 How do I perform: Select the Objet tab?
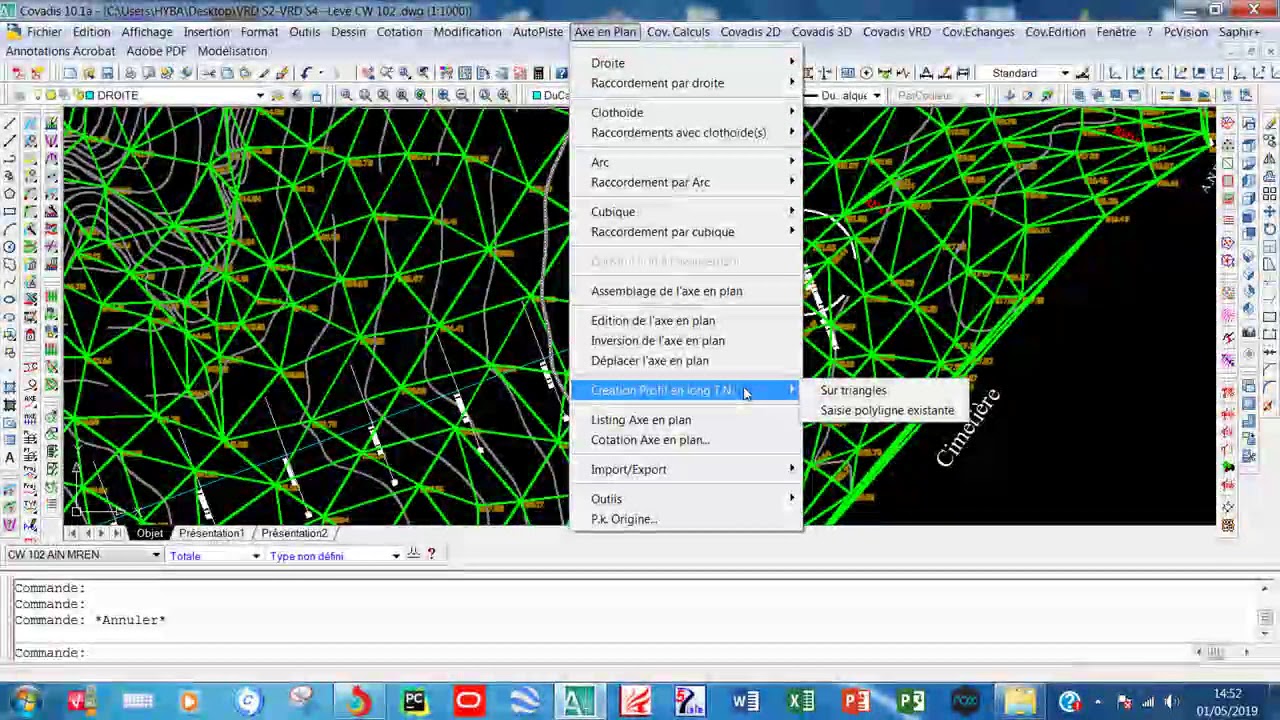150,533
